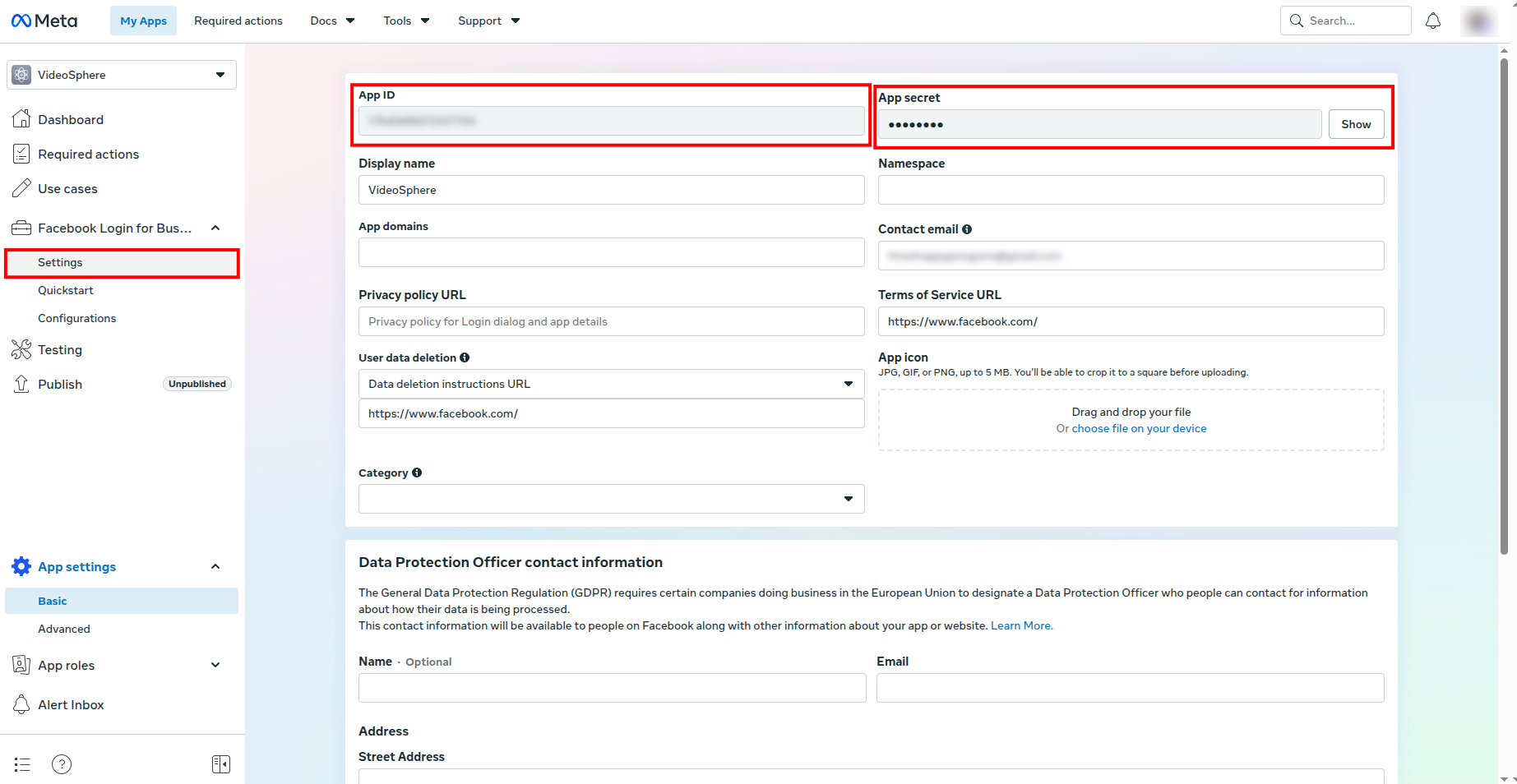The image size is (1517, 784).
Task: Click the Publish upload icon
Action: pos(21,384)
